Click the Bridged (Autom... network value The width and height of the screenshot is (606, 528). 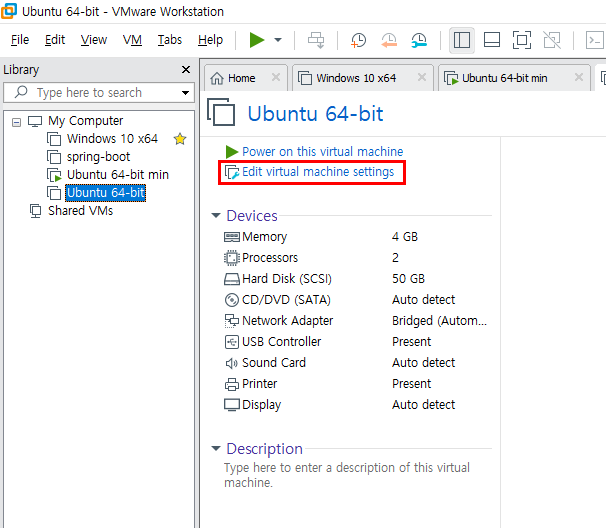[x=439, y=321]
